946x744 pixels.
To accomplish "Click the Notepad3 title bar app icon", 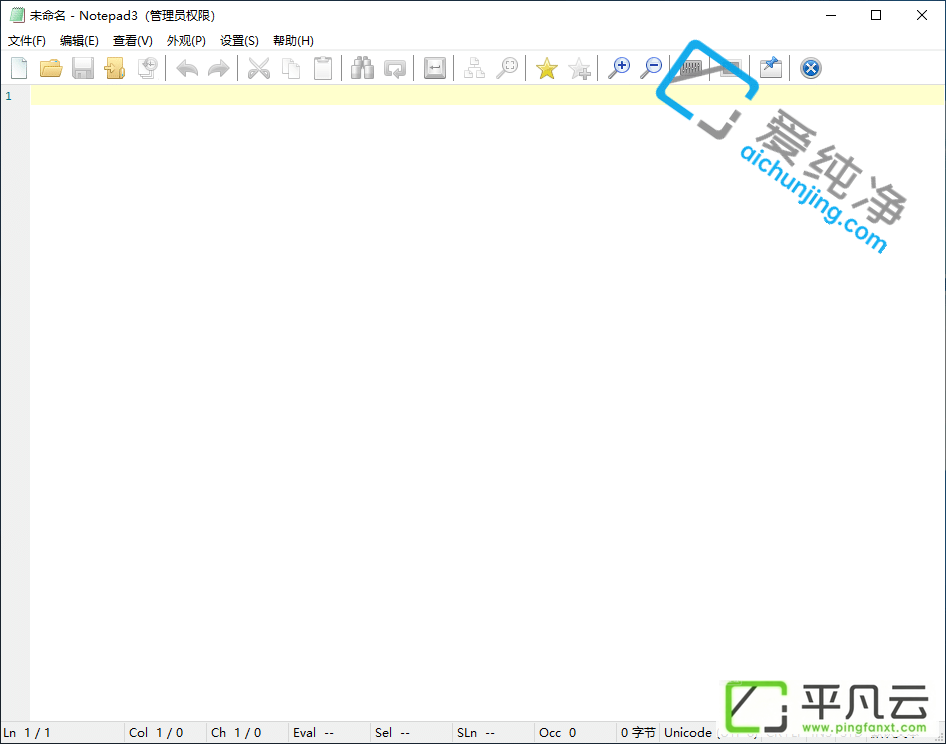I will pyautogui.click(x=17, y=15).
